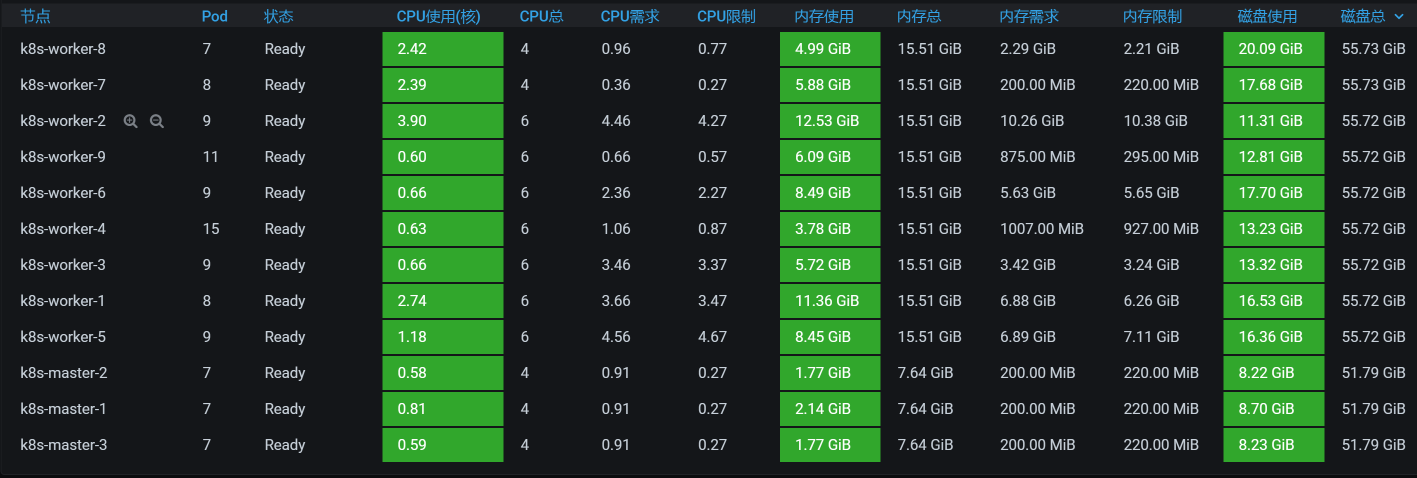Sort by 内存需求 column header

tap(1029, 17)
